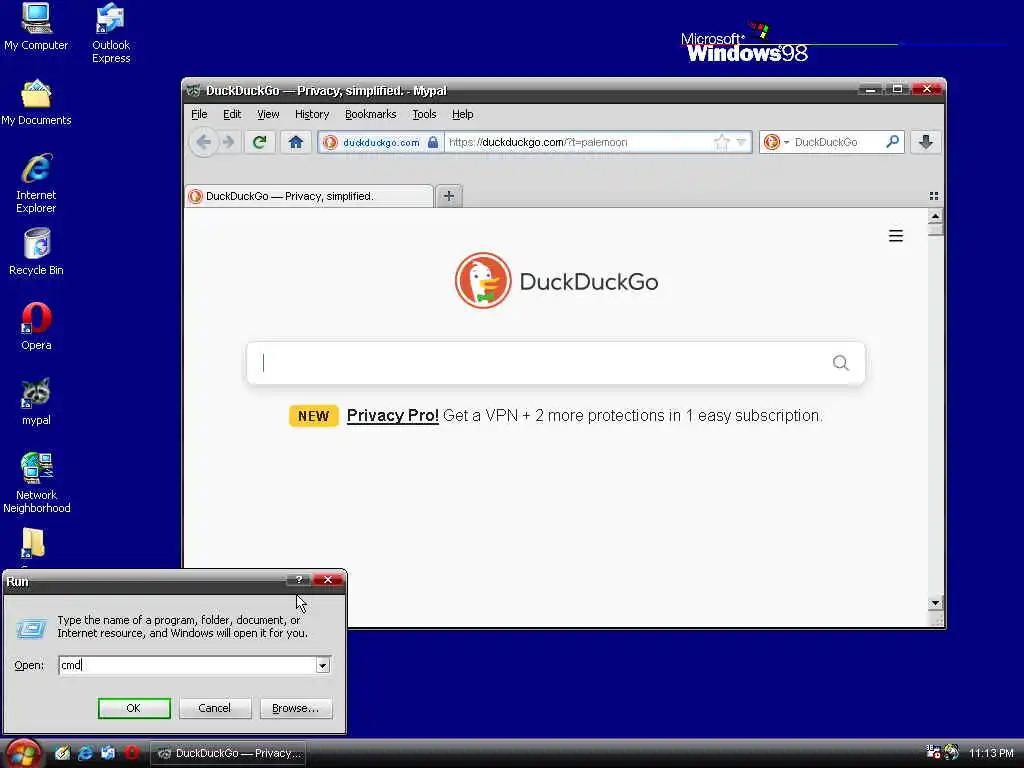Expand the Run dialog Open dropdown
The image size is (1024, 768).
[323, 665]
